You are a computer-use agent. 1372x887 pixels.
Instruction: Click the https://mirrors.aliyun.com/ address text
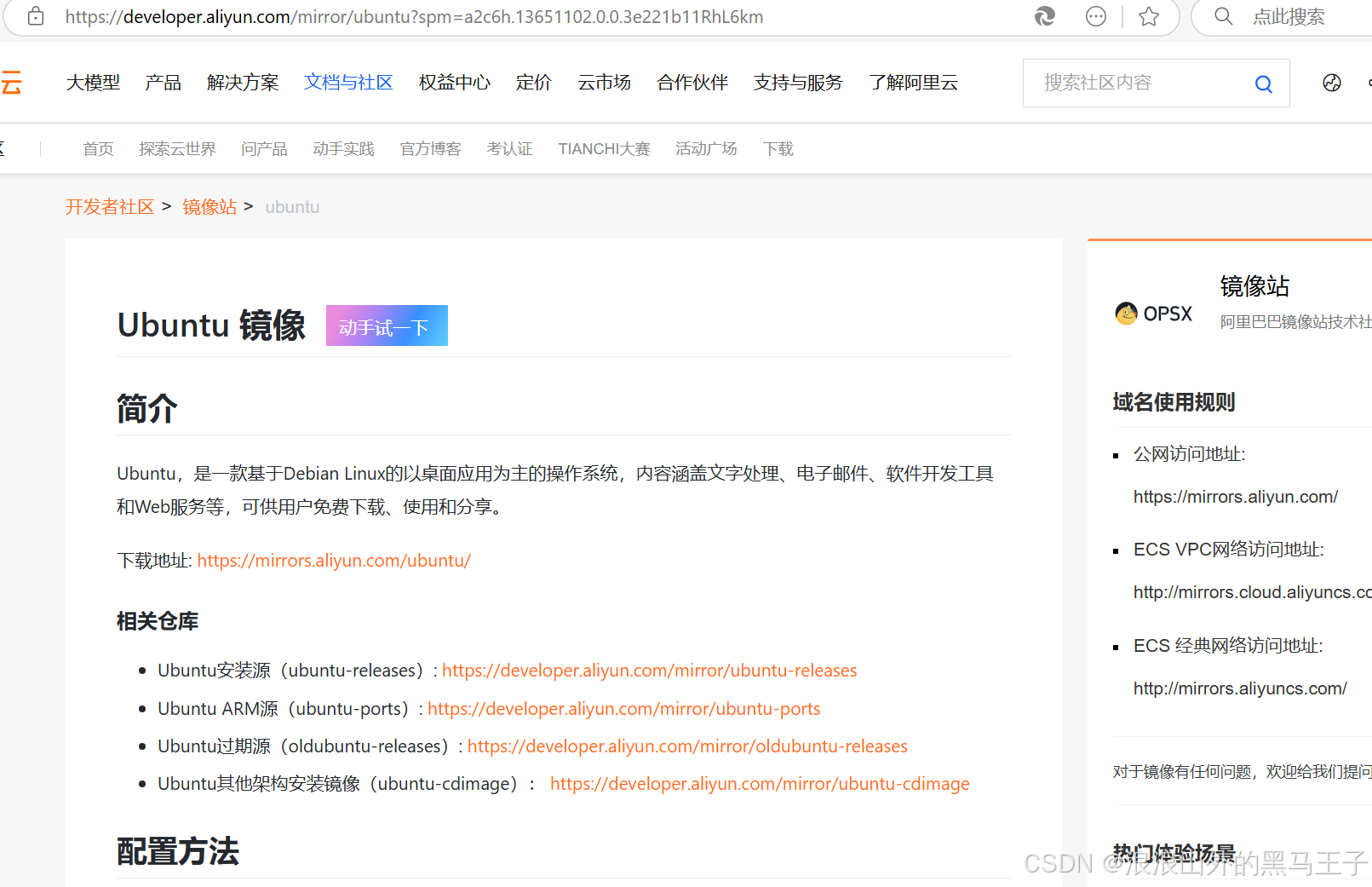point(1236,497)
